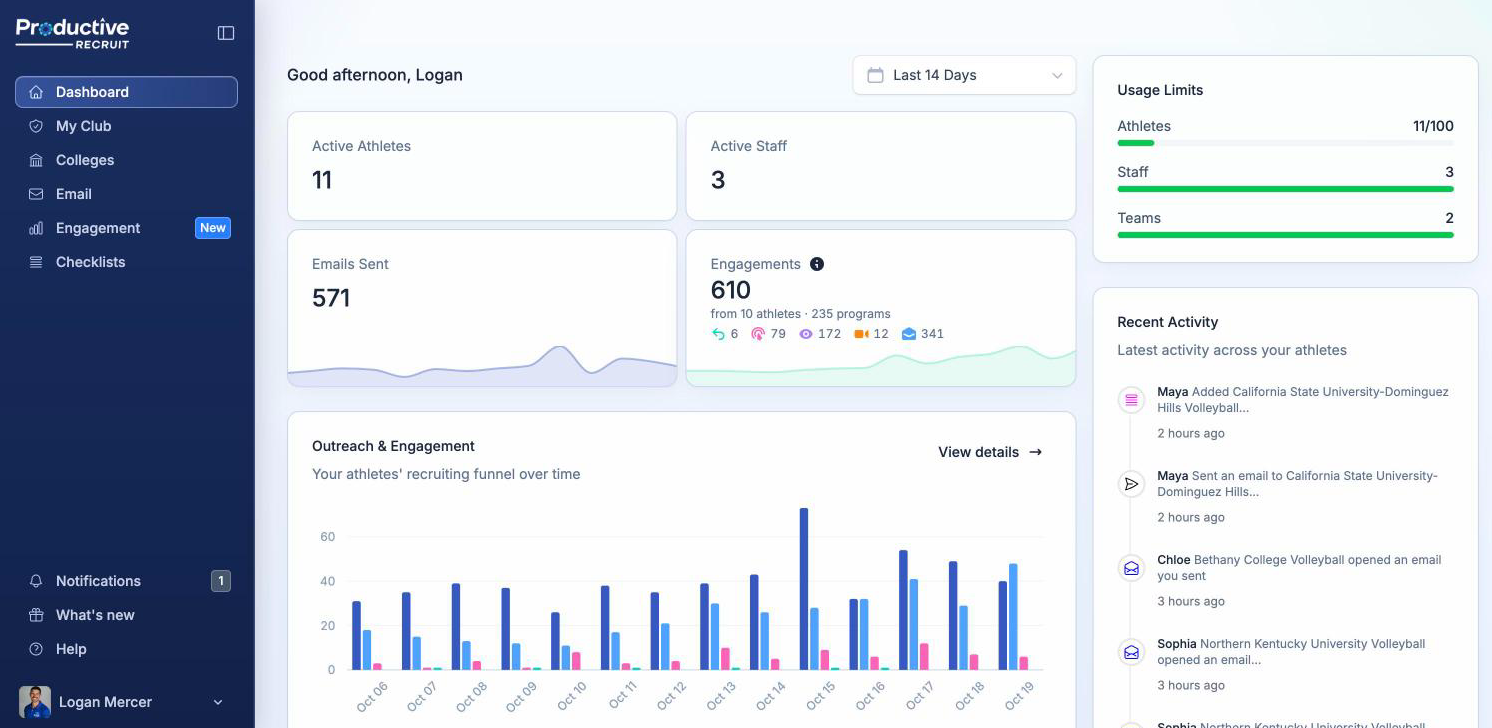The height and width of the screenshot is (728, 1492).
Task: Click the clicks icon showing 79
Action: (758, 334)
